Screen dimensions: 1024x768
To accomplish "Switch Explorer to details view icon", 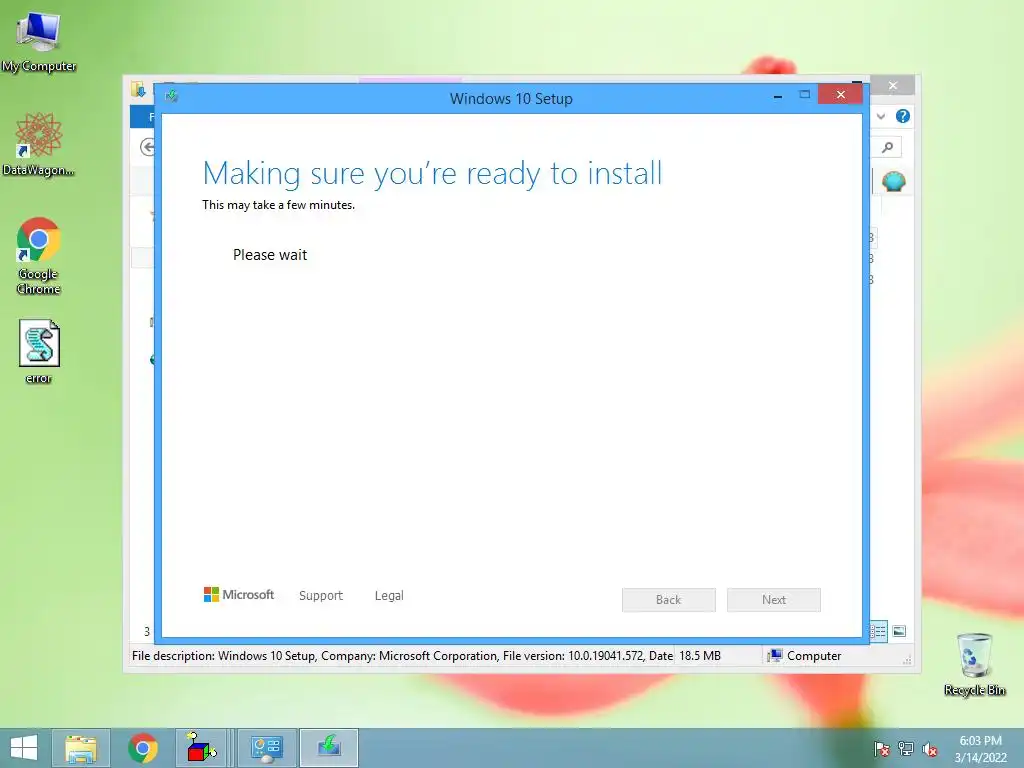I will point(878,631).
